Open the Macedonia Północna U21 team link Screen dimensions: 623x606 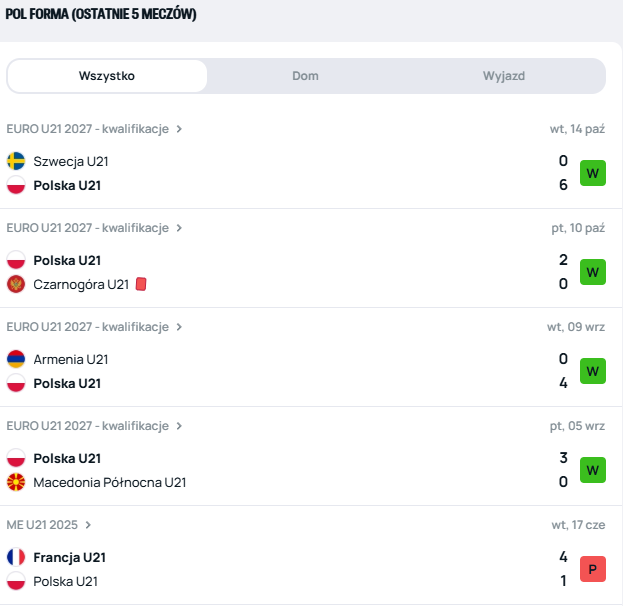[110, 483]
